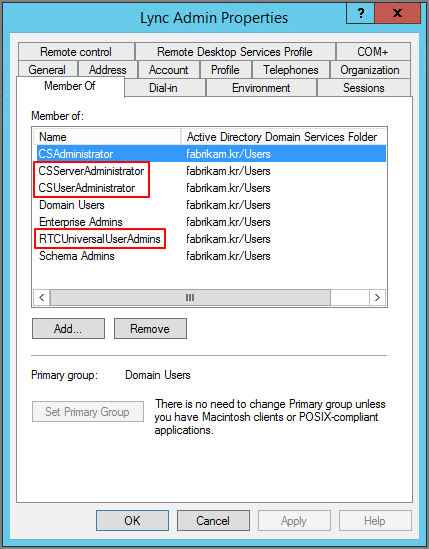Switch to the Environment tab
The height and width of the screenshot is (549, 429).
[261, 88]
